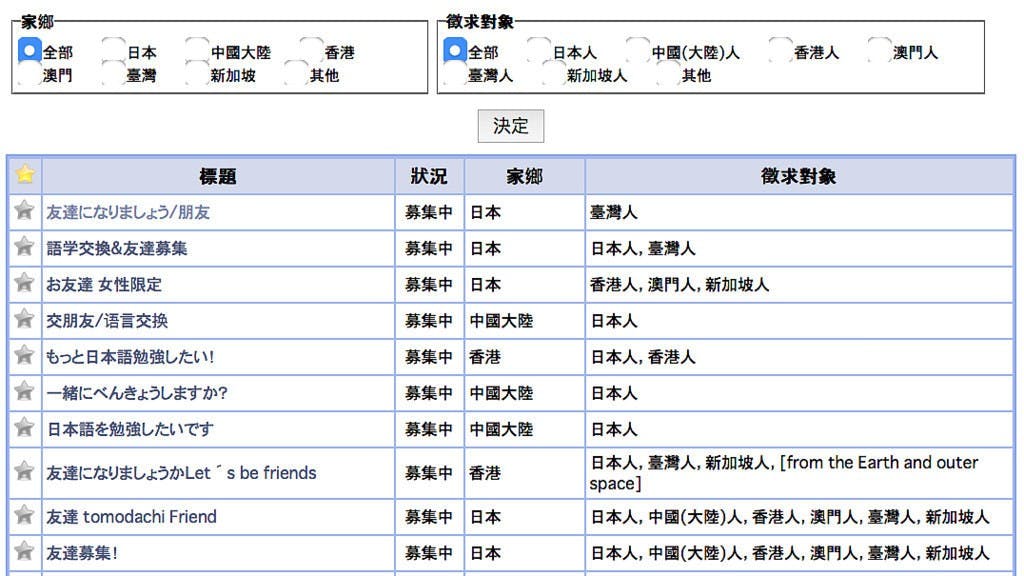This screenshot has width=1024, height=576.
Task: Select 新加坡 hometown radio button
Action: click(198, 74)
